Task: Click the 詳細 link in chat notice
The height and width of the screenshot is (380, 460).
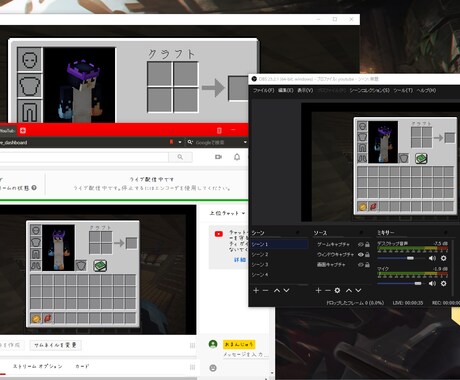Action: click(240, 260)
